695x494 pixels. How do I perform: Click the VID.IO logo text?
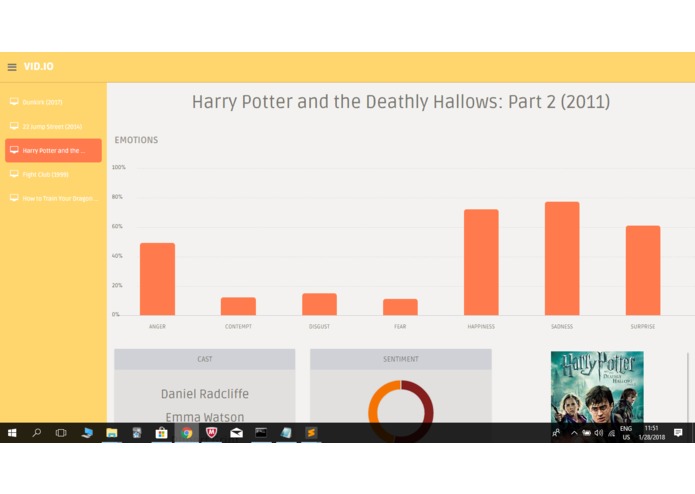(39, 66)
